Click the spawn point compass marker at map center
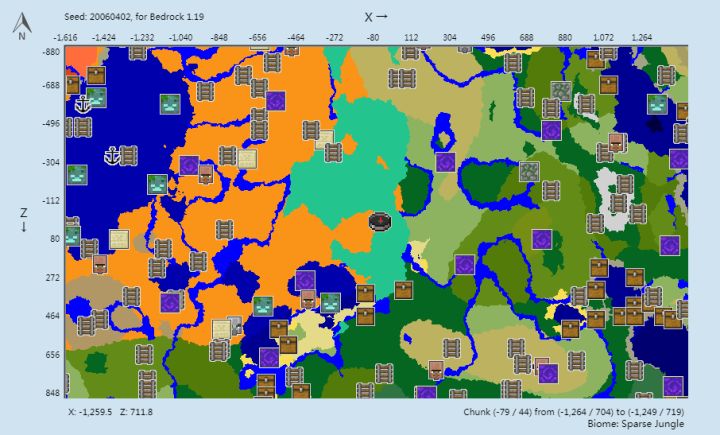This screenshot has width=720, height=435. [380, 221]
